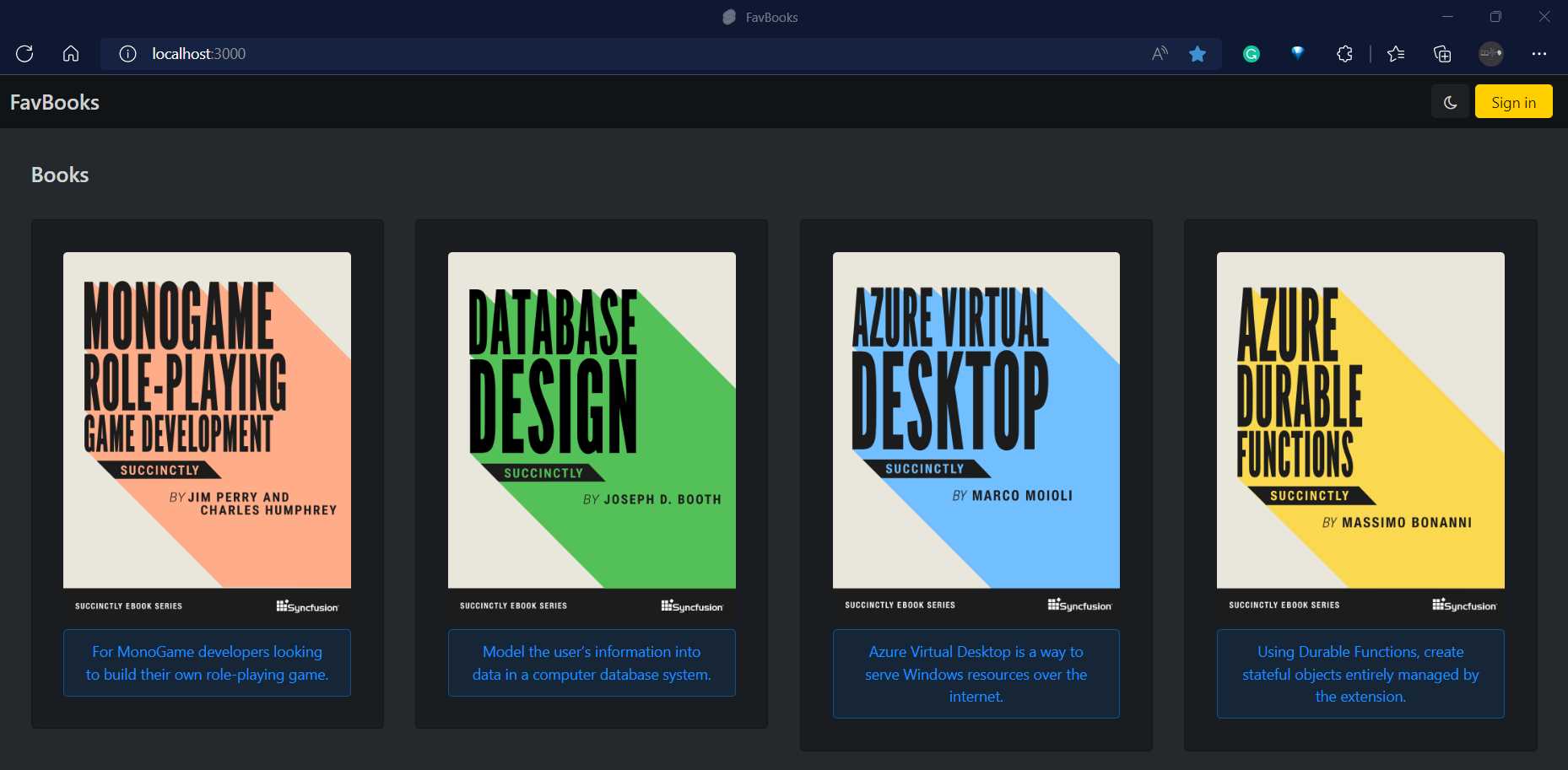Toggle dark mode with the moon icon
Viewport: 1568px width, 770px height.
pyautogui.click(x=1449, y=101)
